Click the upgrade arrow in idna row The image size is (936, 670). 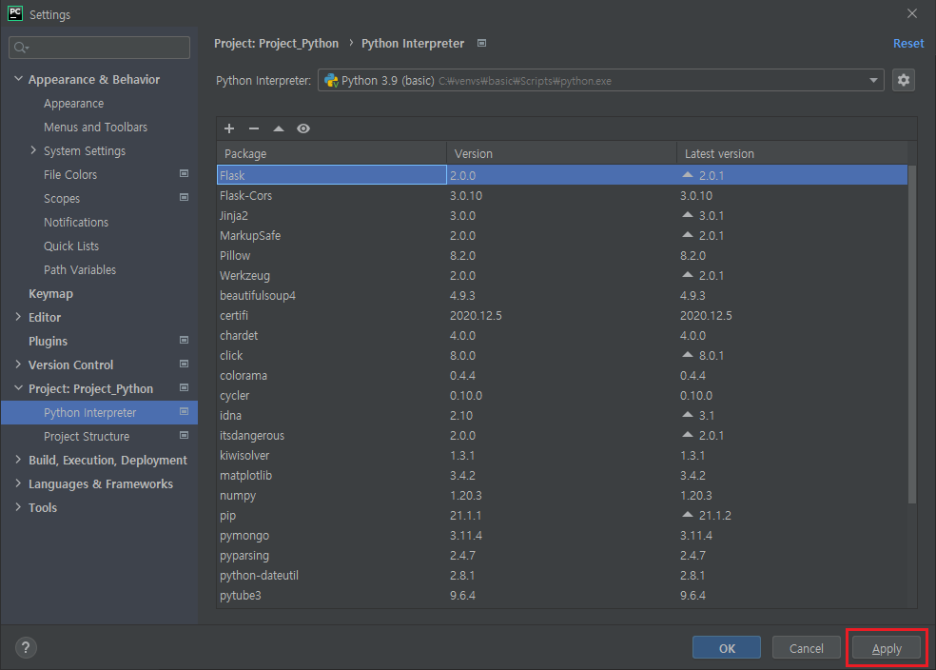pos(688,415)
